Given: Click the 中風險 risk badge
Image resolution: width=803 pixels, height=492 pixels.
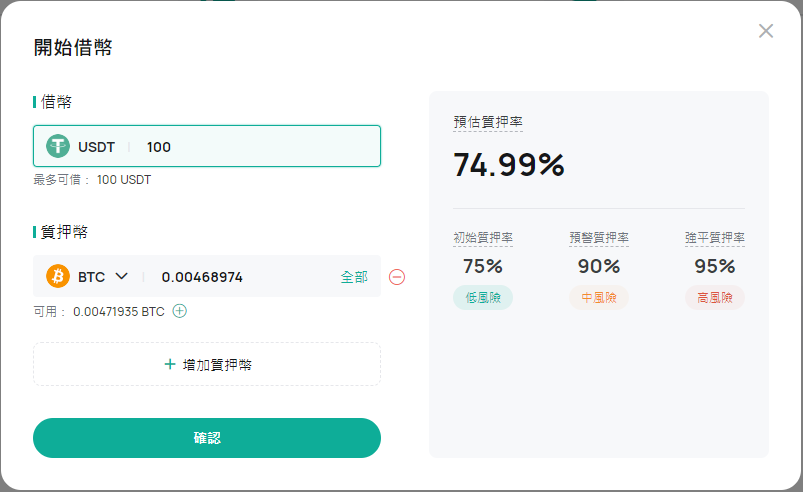Looking at the screenshot, I should (x=599, y=297).
